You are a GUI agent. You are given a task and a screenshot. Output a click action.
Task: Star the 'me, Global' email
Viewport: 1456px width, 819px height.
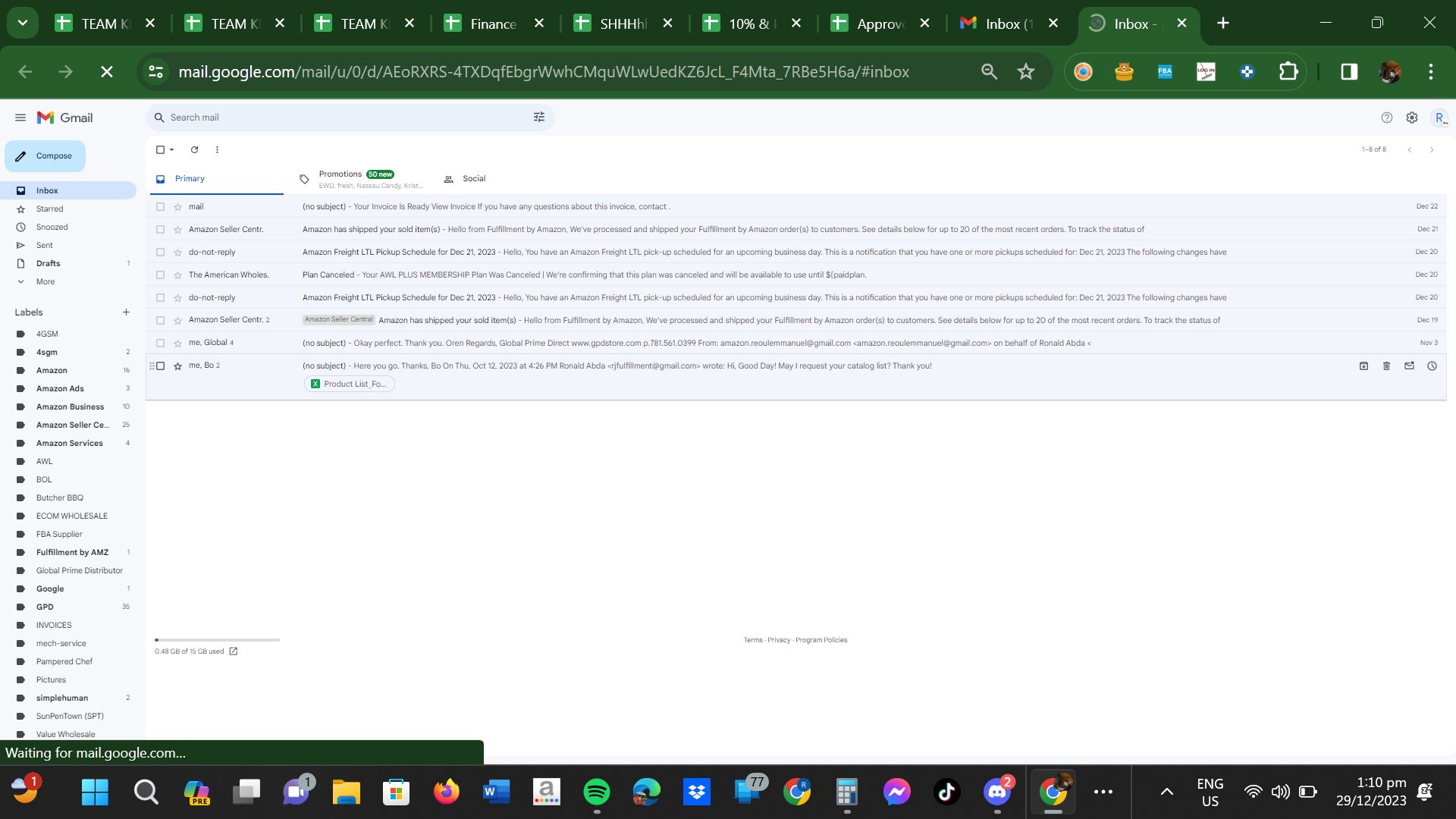[177, 343]
